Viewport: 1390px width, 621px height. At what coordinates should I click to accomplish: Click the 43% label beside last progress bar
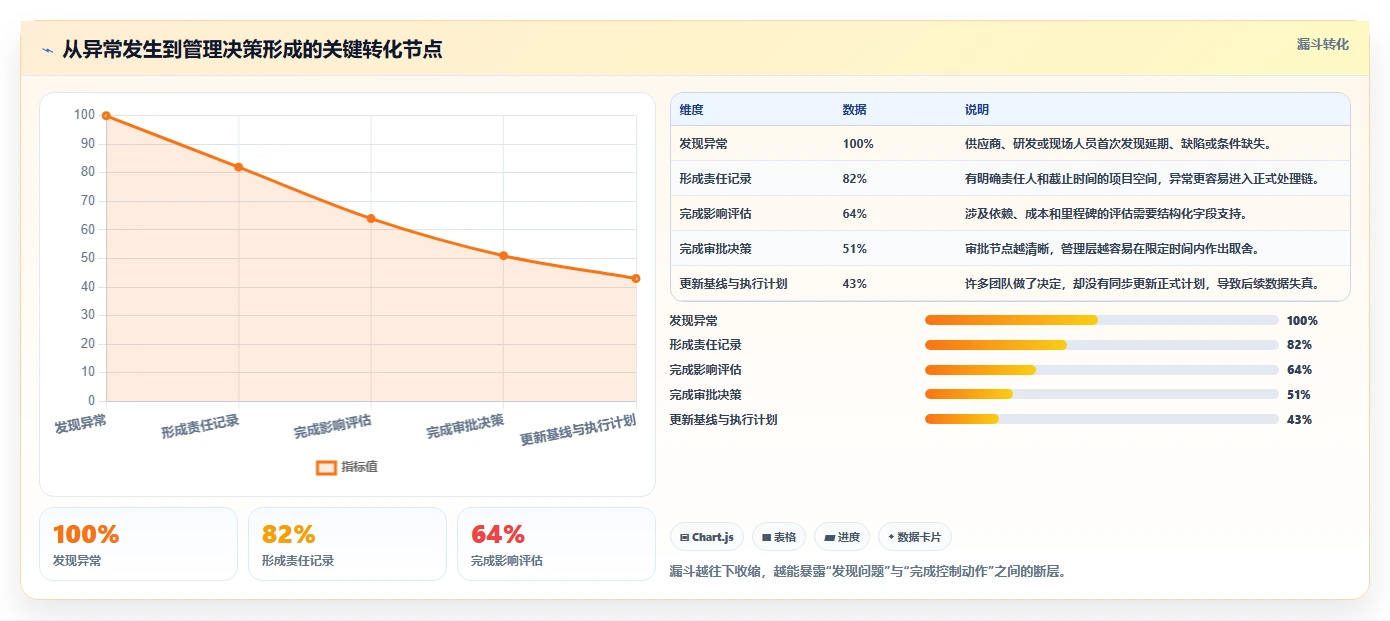point(1299,420)
